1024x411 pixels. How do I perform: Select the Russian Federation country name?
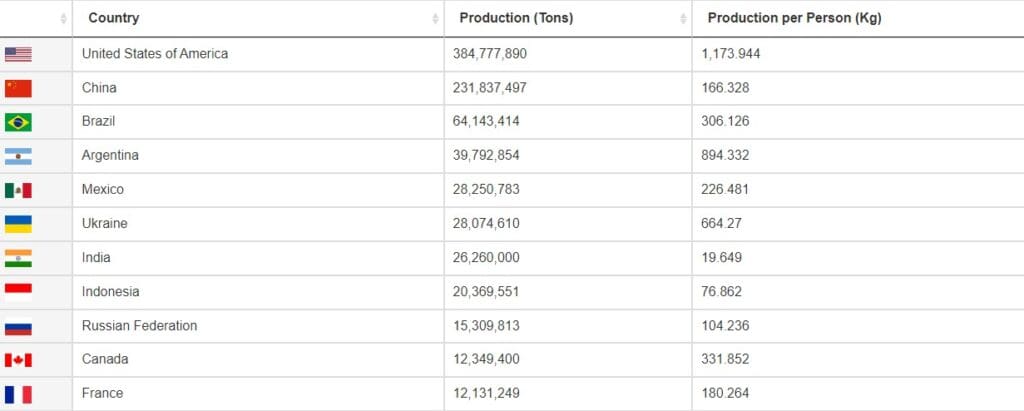139,325
